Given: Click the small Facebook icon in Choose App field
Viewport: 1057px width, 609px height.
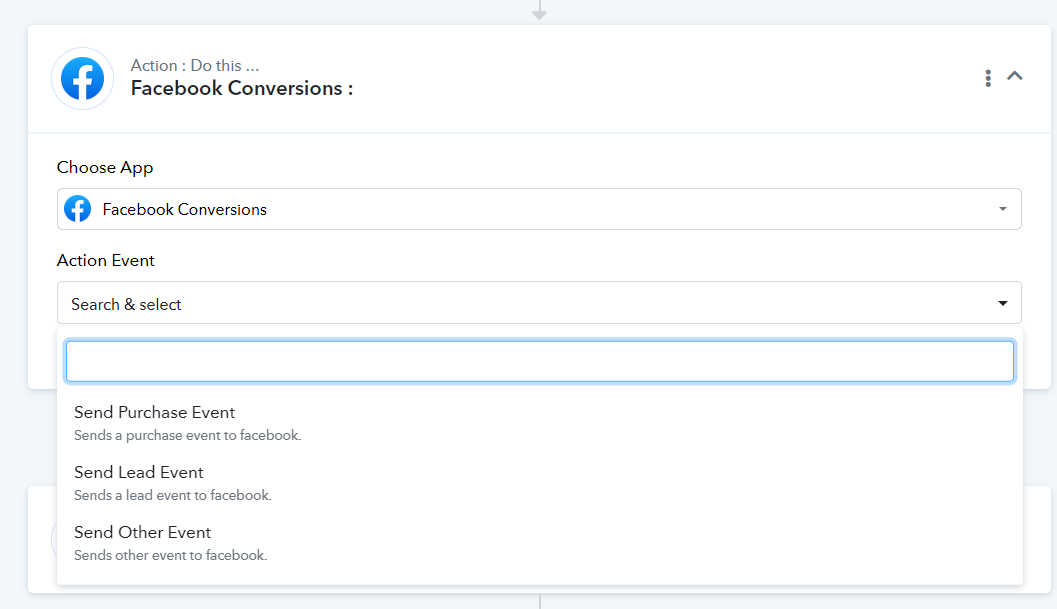Looking at the screenshot, I should (x=78, y=209).
